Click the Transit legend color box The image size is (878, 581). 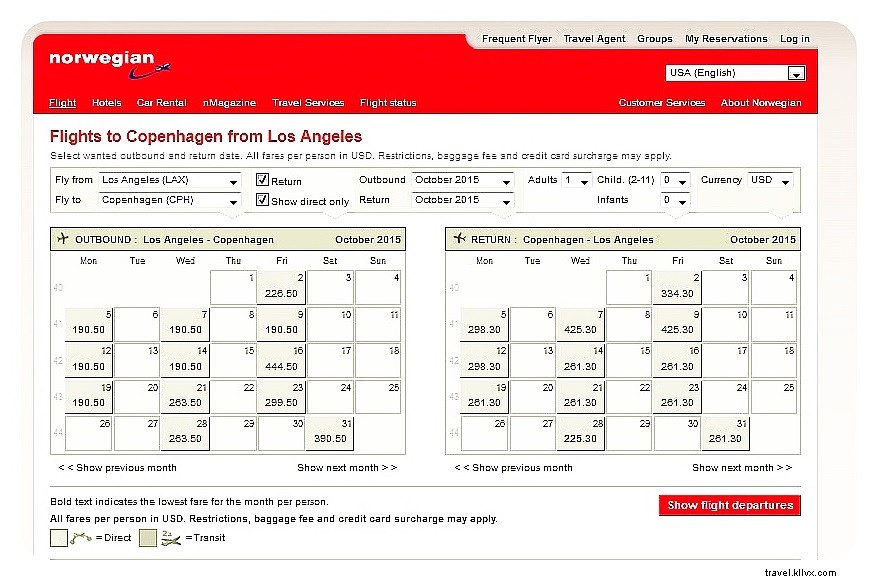click(x=148, y=538)
